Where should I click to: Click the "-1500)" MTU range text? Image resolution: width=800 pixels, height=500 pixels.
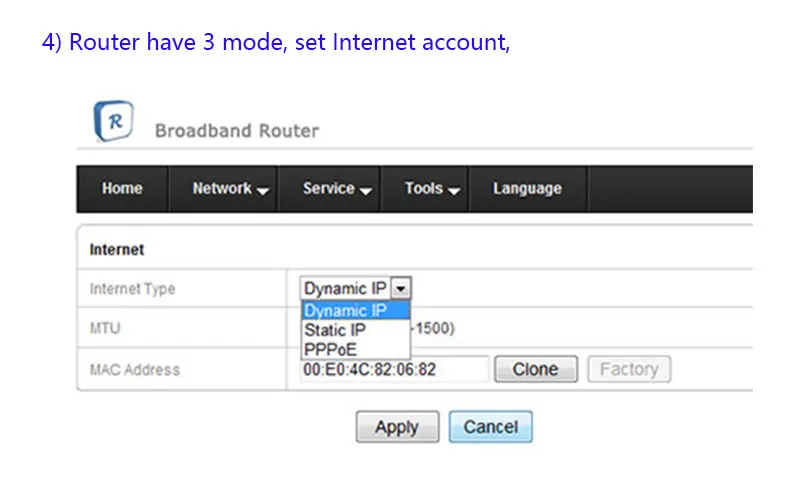click(433, 328)
